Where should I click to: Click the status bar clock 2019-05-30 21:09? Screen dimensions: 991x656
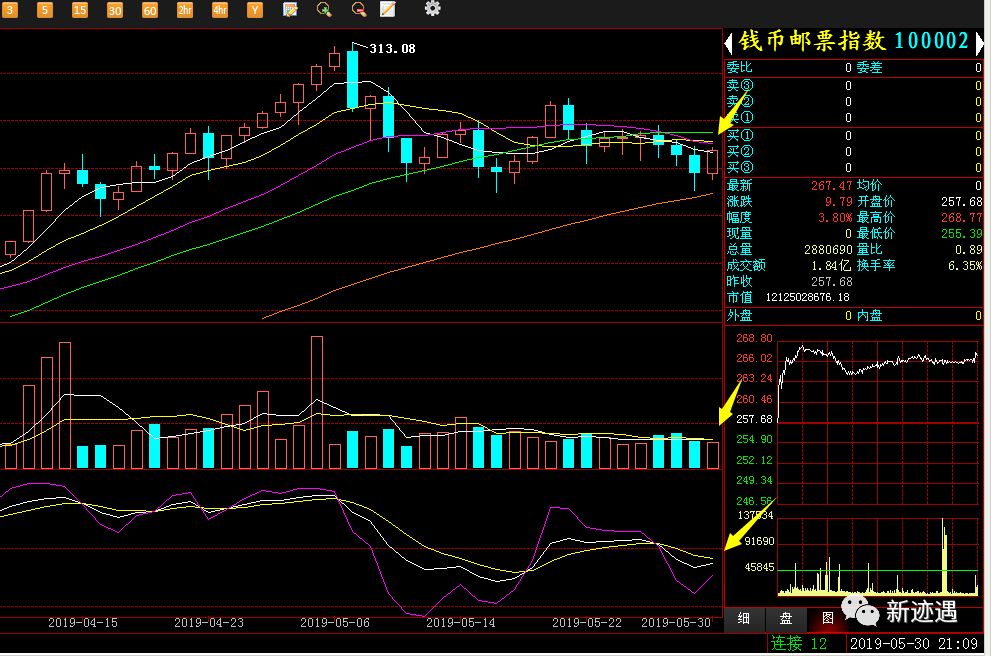tap(913, 643)
